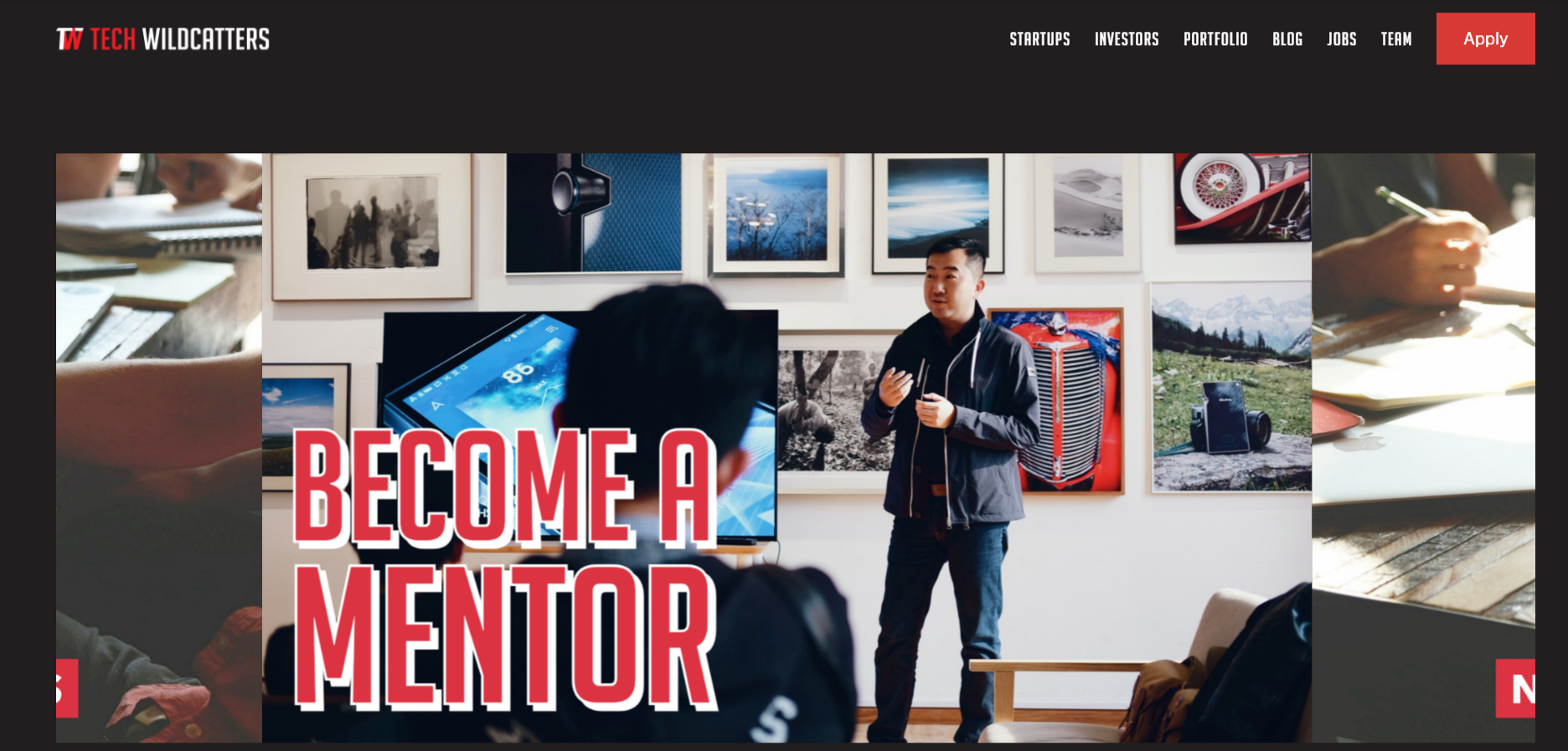Select the next slide with the hand writing

[1423, 447]
